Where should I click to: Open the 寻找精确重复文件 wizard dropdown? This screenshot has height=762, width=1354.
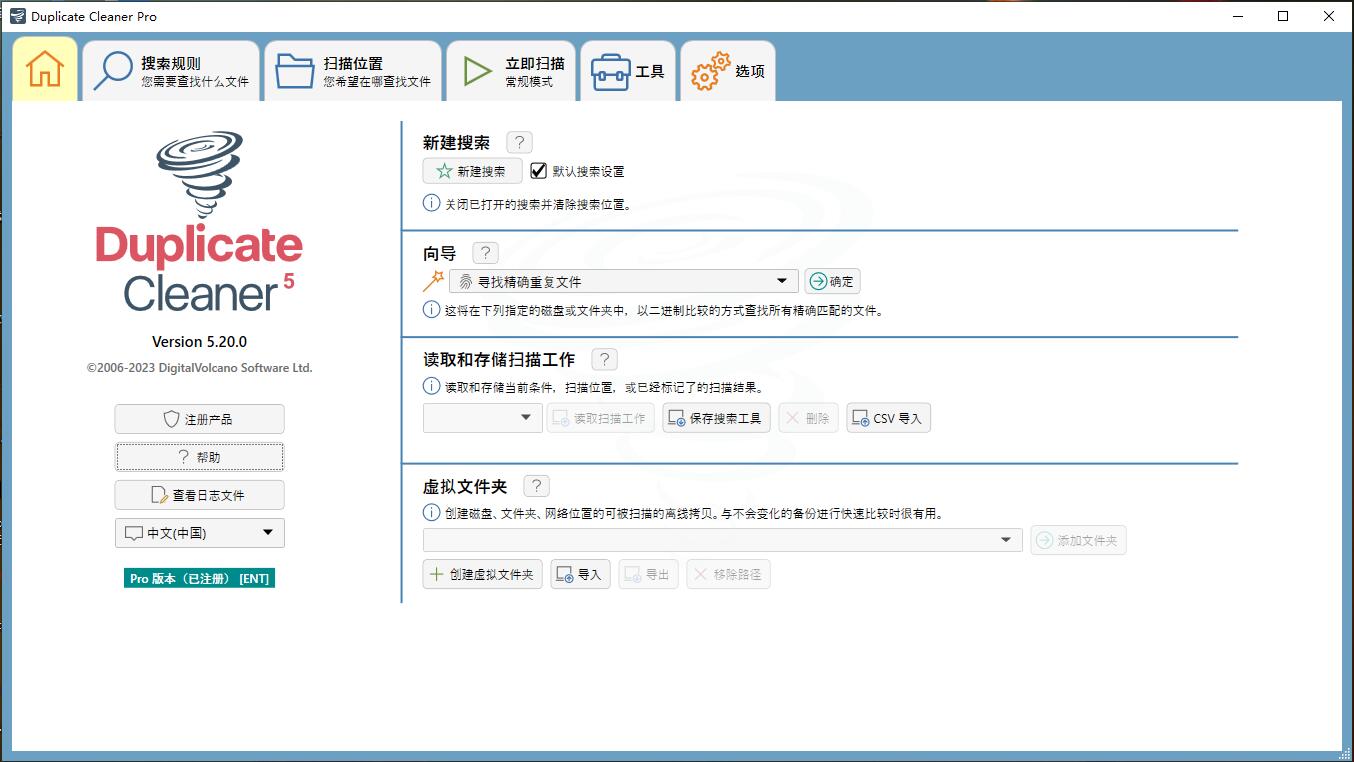pos(784,280)
